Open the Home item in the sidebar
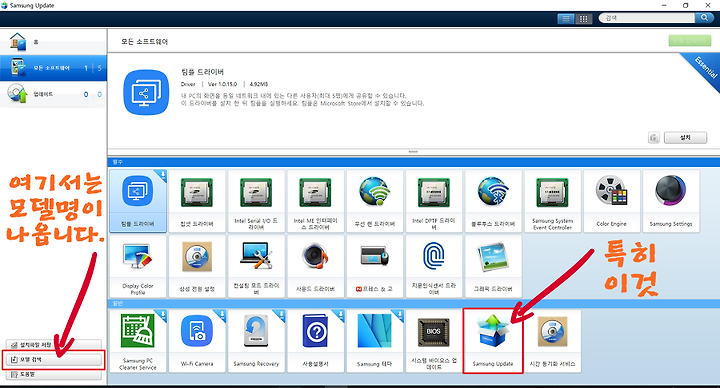The image size is (720, 388). point(53,42)
